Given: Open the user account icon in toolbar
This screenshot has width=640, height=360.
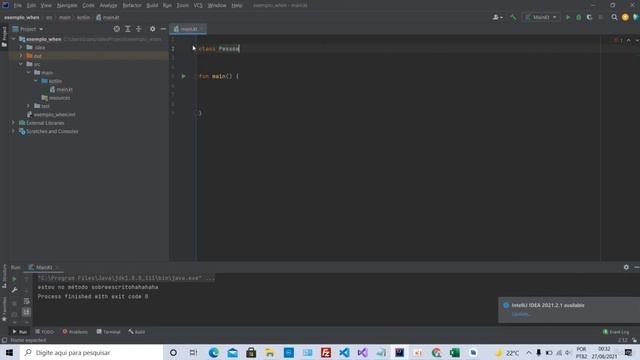Looking at the screenshot, I should point(497,17).
